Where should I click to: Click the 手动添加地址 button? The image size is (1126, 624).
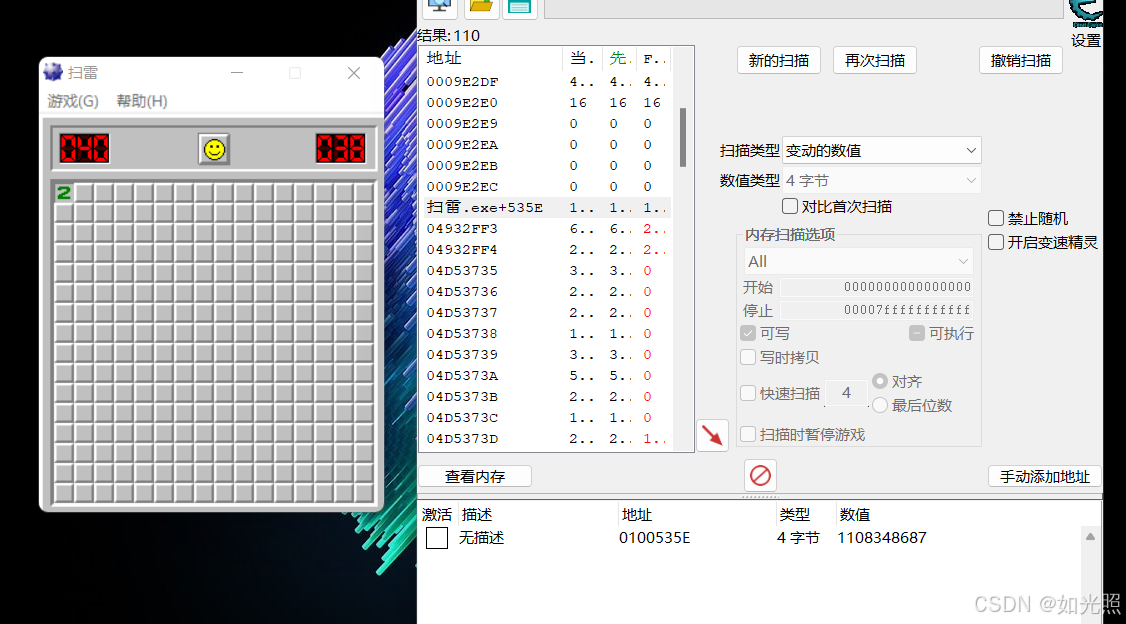click(1044, 476)
